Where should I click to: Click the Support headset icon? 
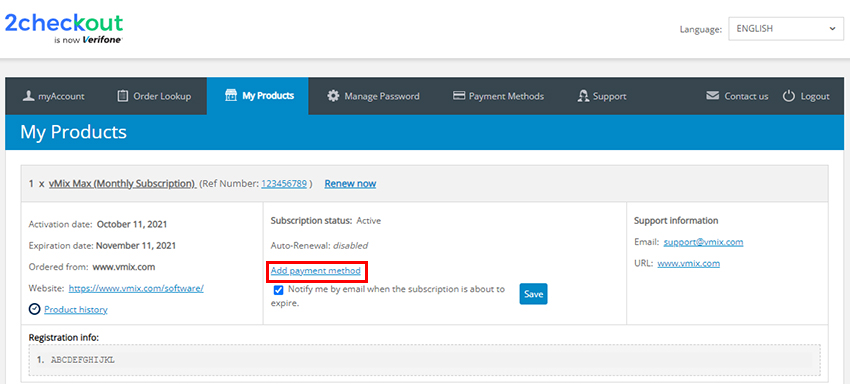click(583, 96)
